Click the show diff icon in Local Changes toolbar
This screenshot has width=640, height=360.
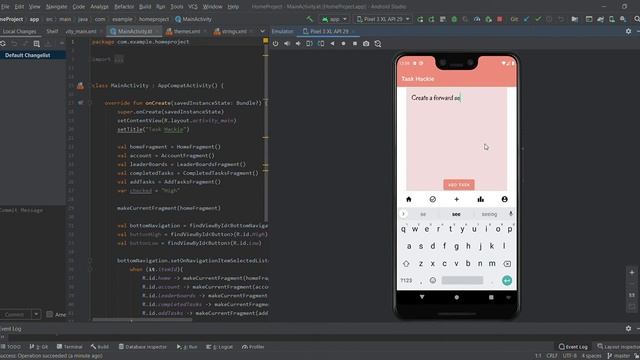37,43
